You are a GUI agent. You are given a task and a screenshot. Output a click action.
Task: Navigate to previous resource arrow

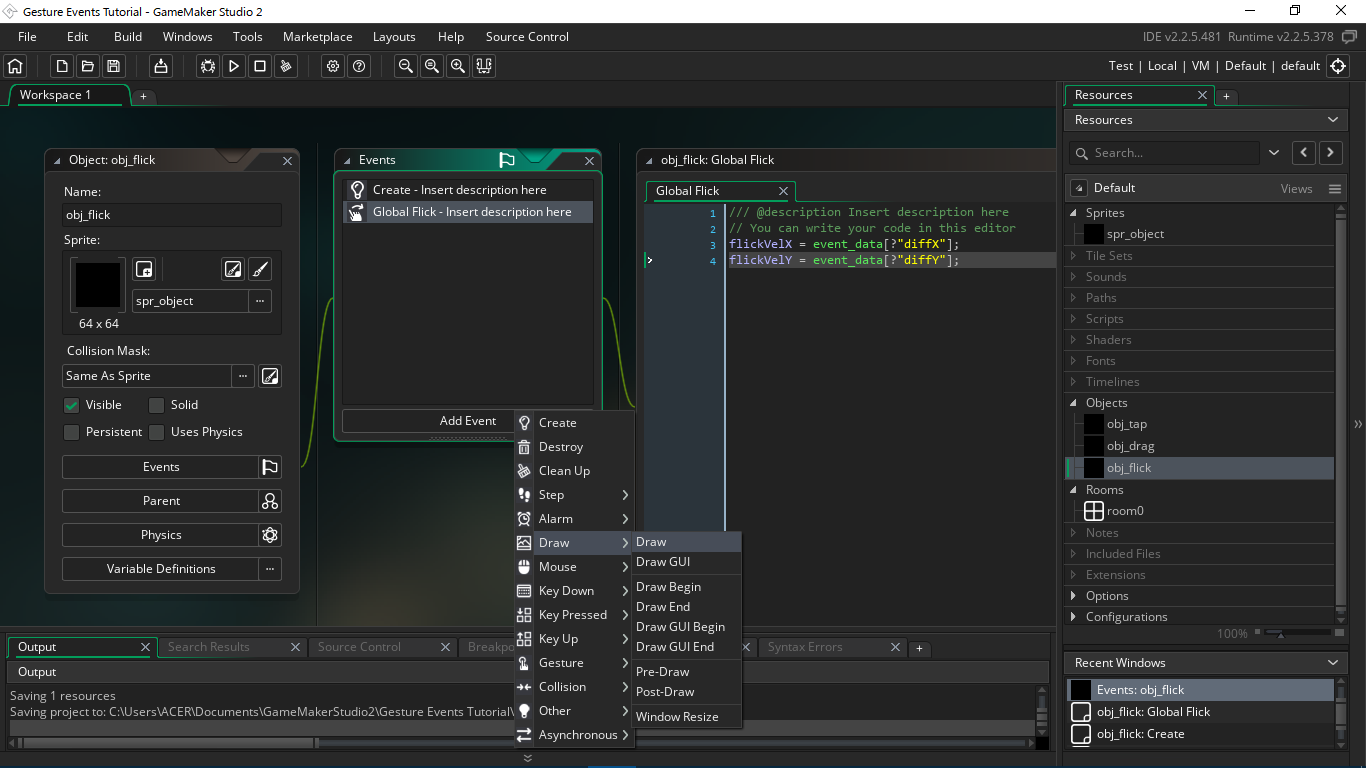click(1304, 153)
